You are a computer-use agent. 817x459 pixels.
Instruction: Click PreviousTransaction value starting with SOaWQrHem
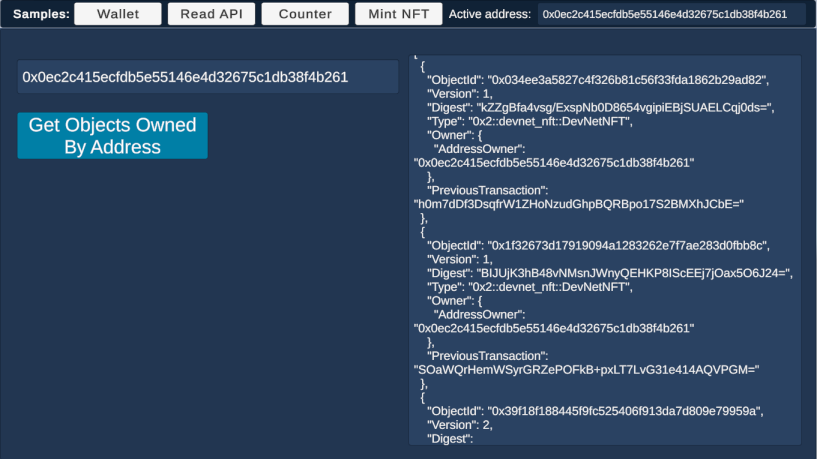[x=587, y=369]
